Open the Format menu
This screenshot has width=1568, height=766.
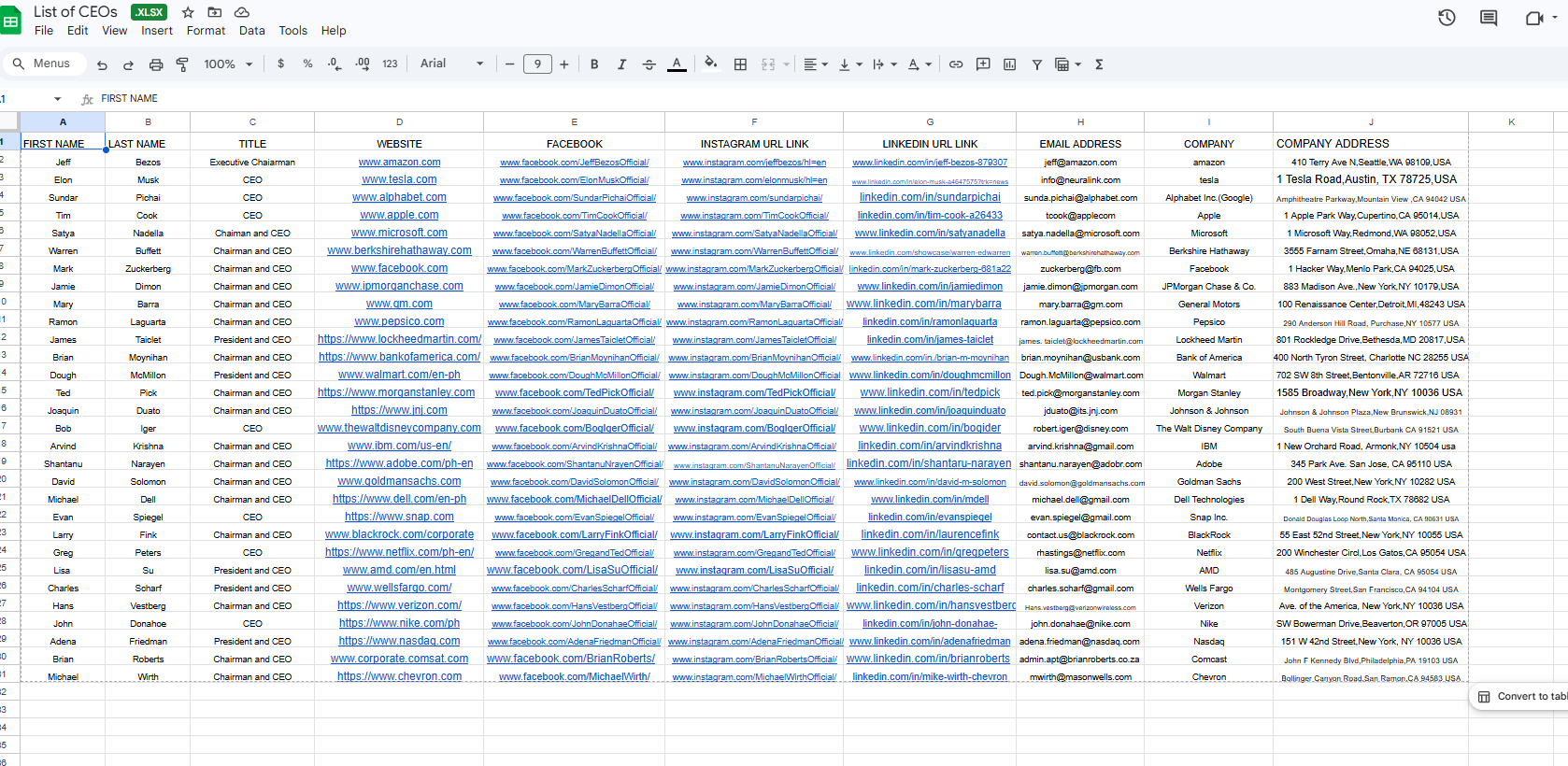[206, 31]
